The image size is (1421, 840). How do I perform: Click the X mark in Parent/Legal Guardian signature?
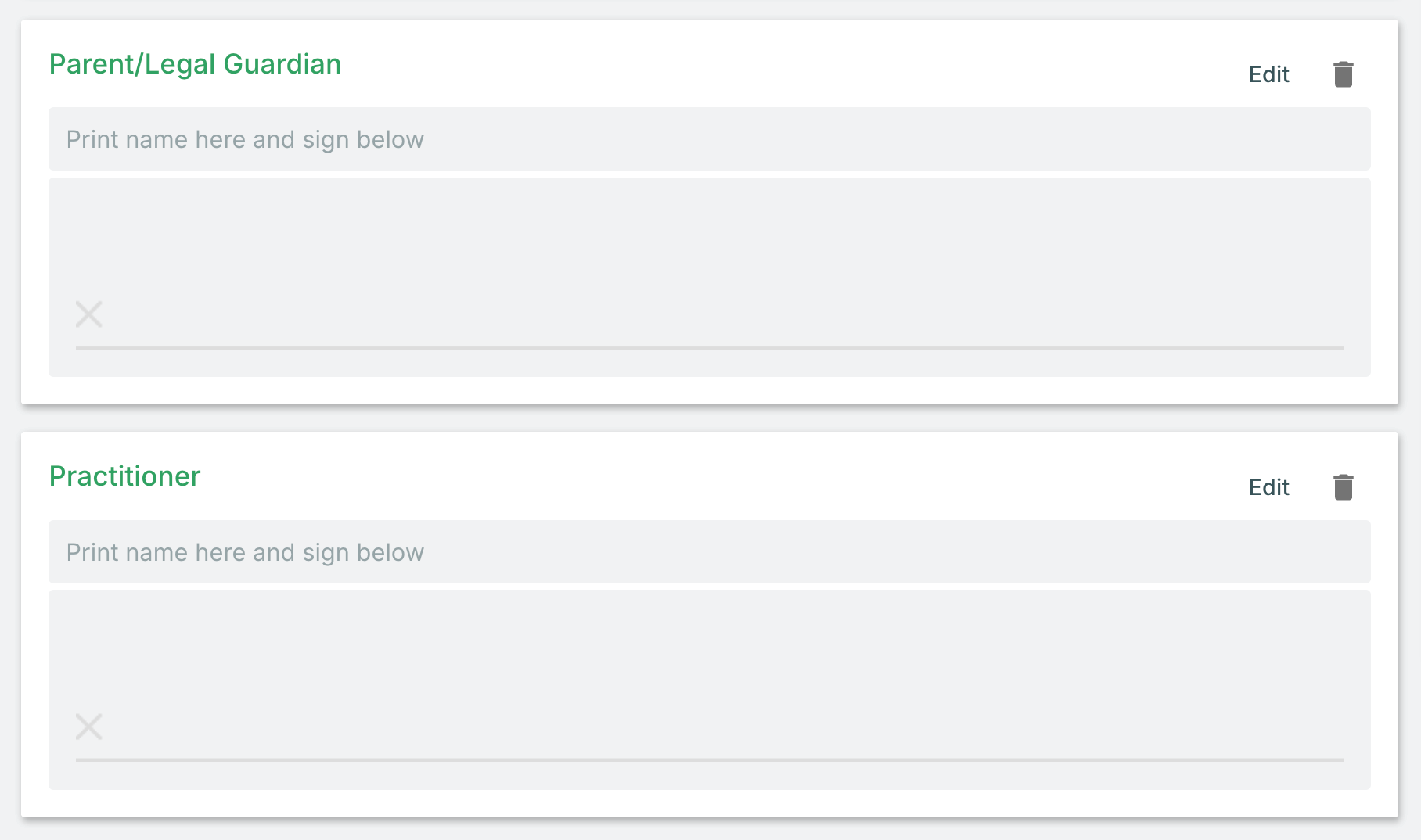pyautogui.click(x=89, y=314)
